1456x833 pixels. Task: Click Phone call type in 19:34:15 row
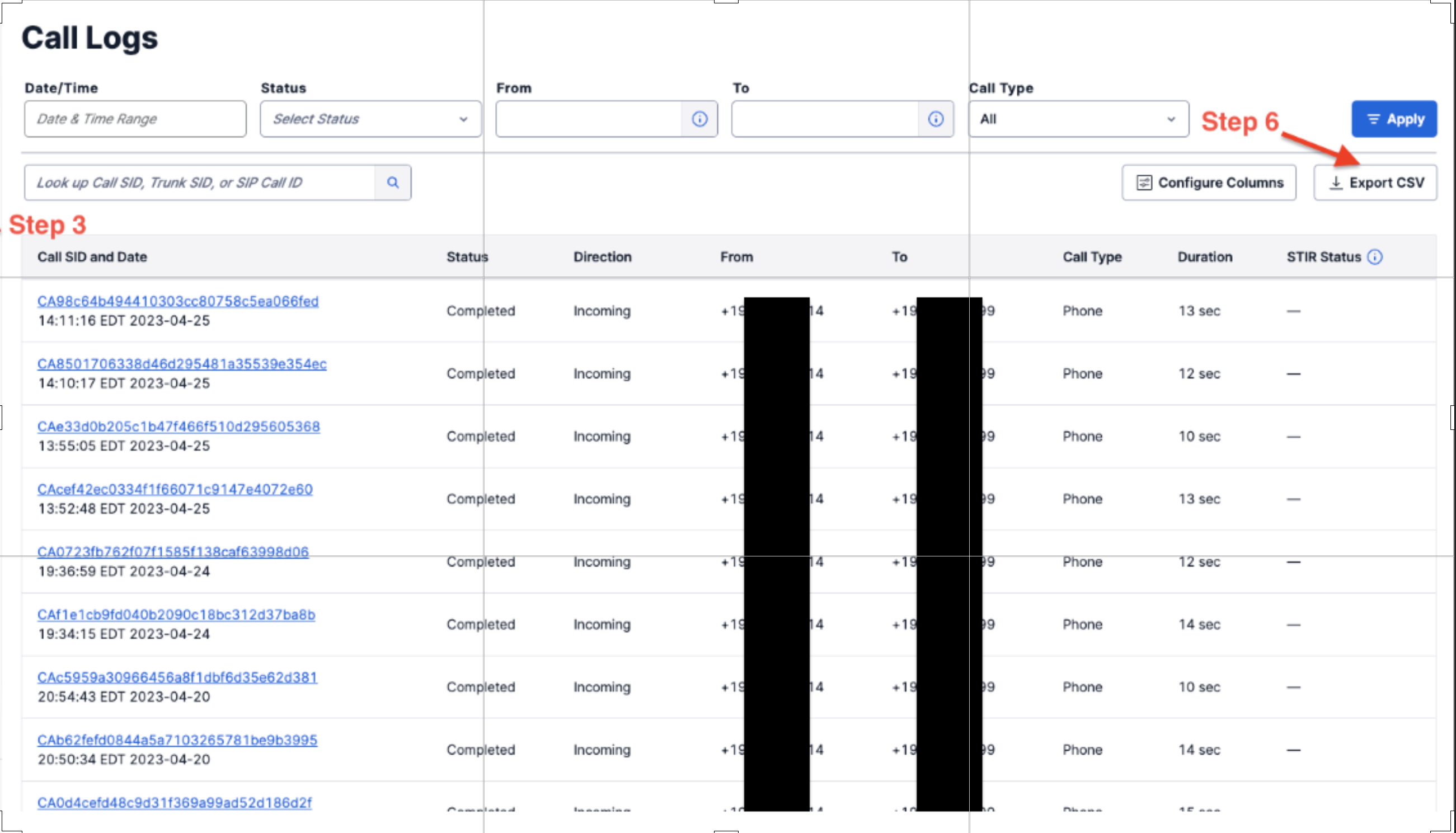click(x=1083, y=624)
